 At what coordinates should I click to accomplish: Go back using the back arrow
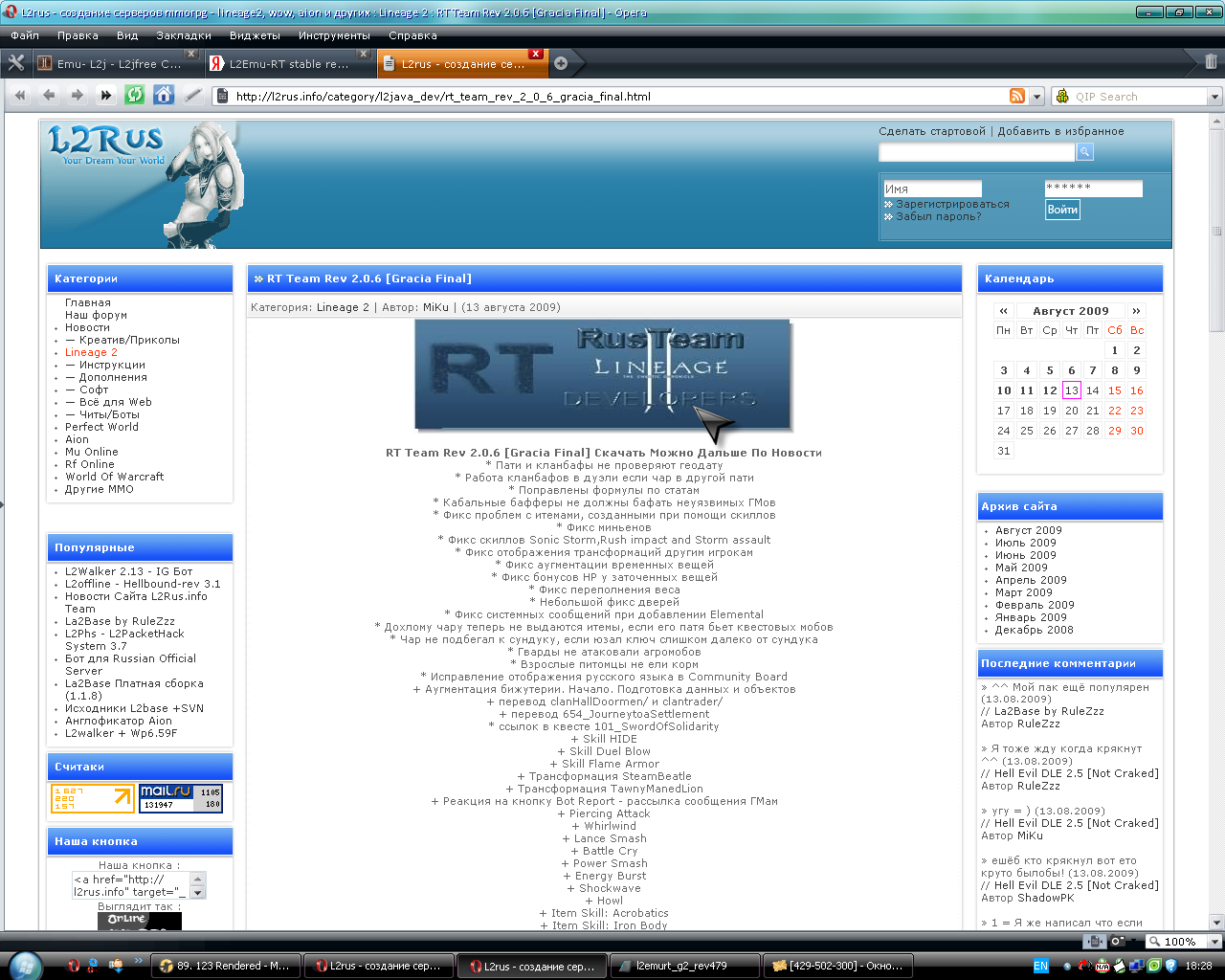point(49,96)
